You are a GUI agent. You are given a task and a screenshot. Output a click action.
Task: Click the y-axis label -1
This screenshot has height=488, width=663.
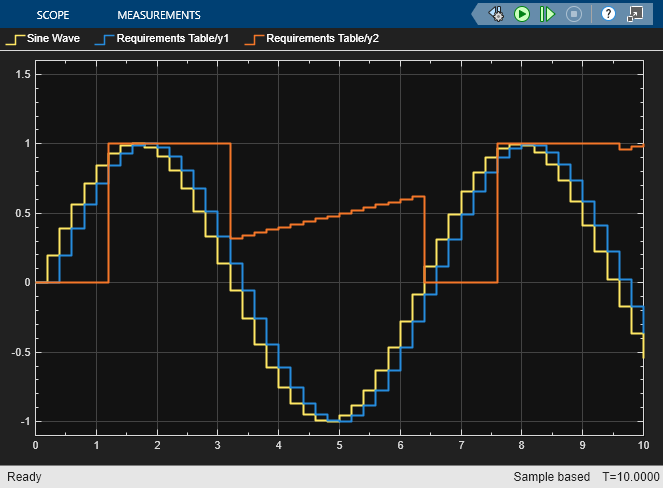25,422
